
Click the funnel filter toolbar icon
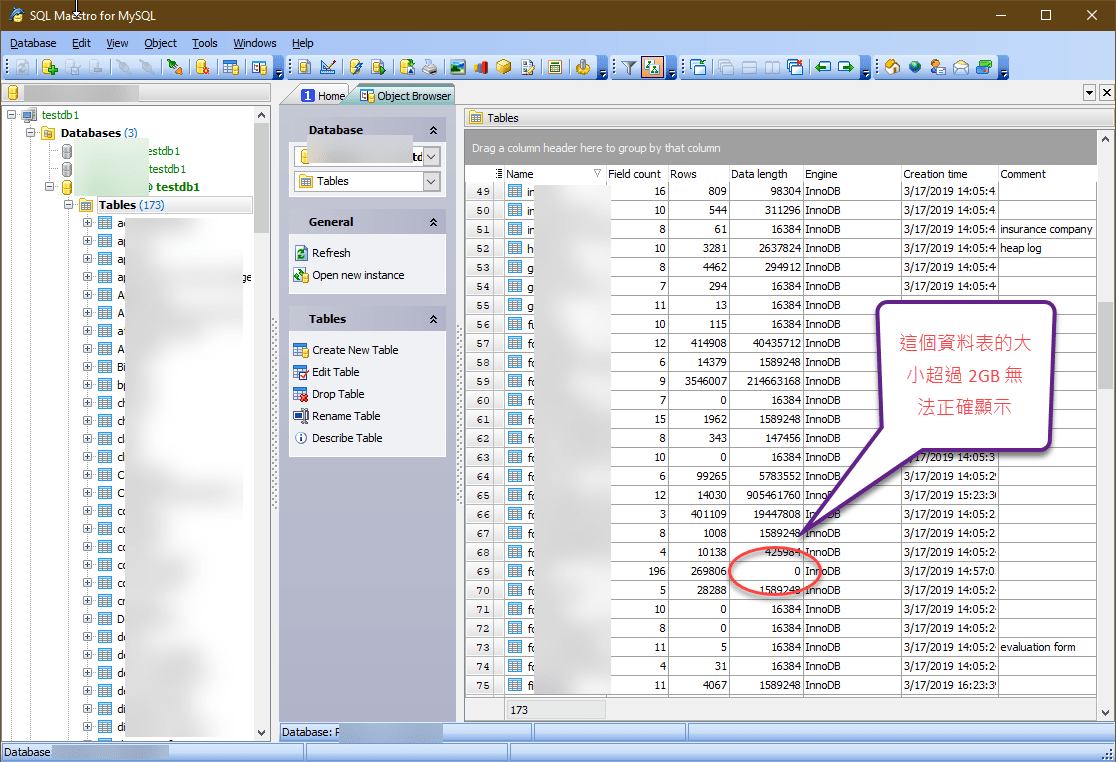coord(628,68)
